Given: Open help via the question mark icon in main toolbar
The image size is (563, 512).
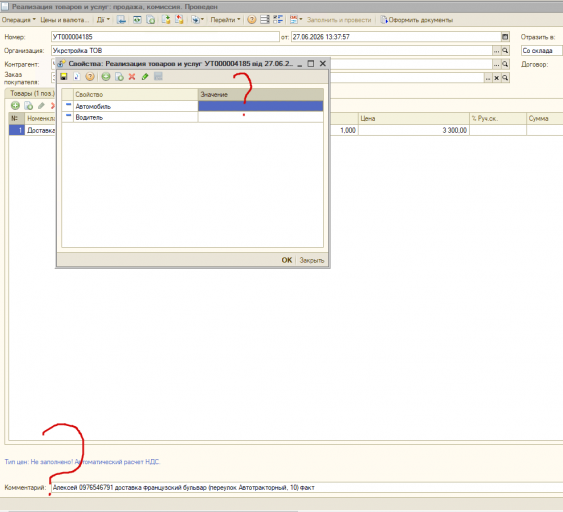Looking at the screenshot, I should [252, 20].
